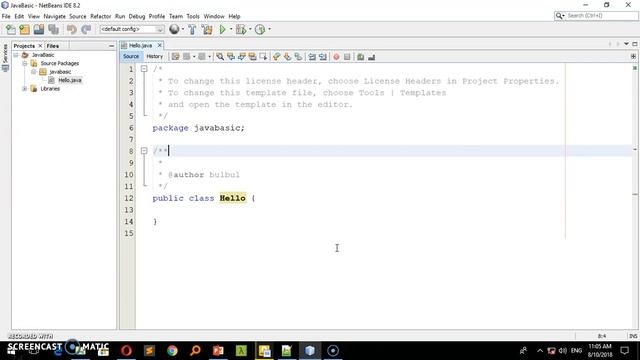Screen dimensions: 640x360
Task: Click the Save All toolbar icon
Action: (53, 29)
